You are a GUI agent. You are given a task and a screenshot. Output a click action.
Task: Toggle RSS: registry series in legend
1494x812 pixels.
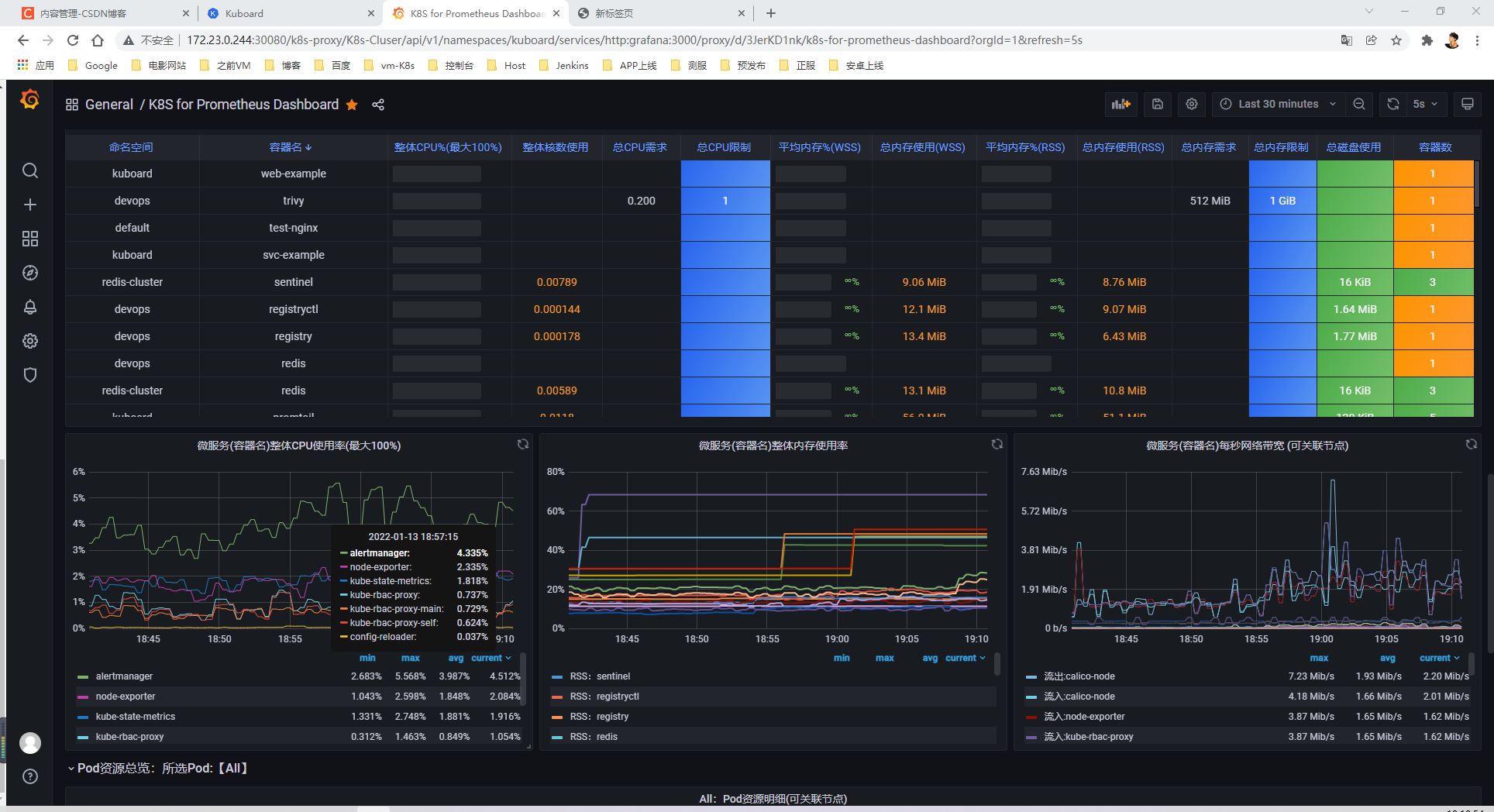coord(599,717)
